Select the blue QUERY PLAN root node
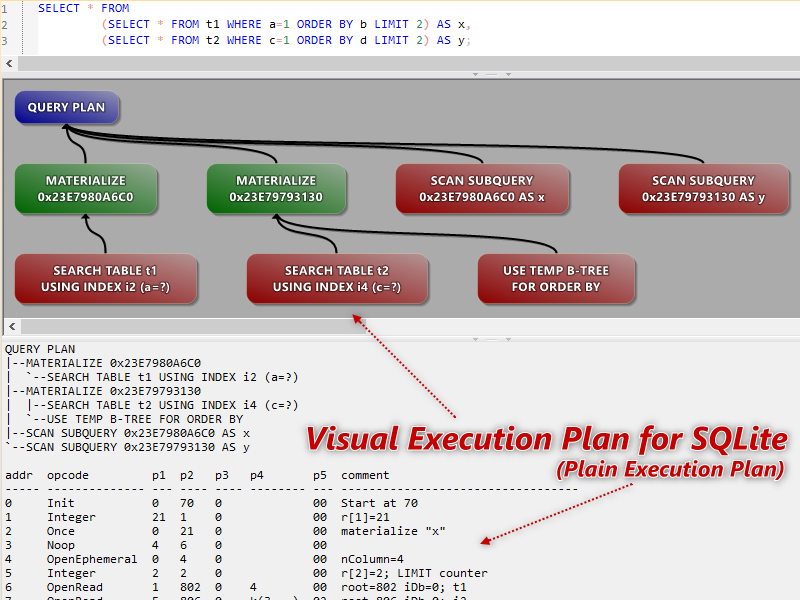 [x=67, y=108]
